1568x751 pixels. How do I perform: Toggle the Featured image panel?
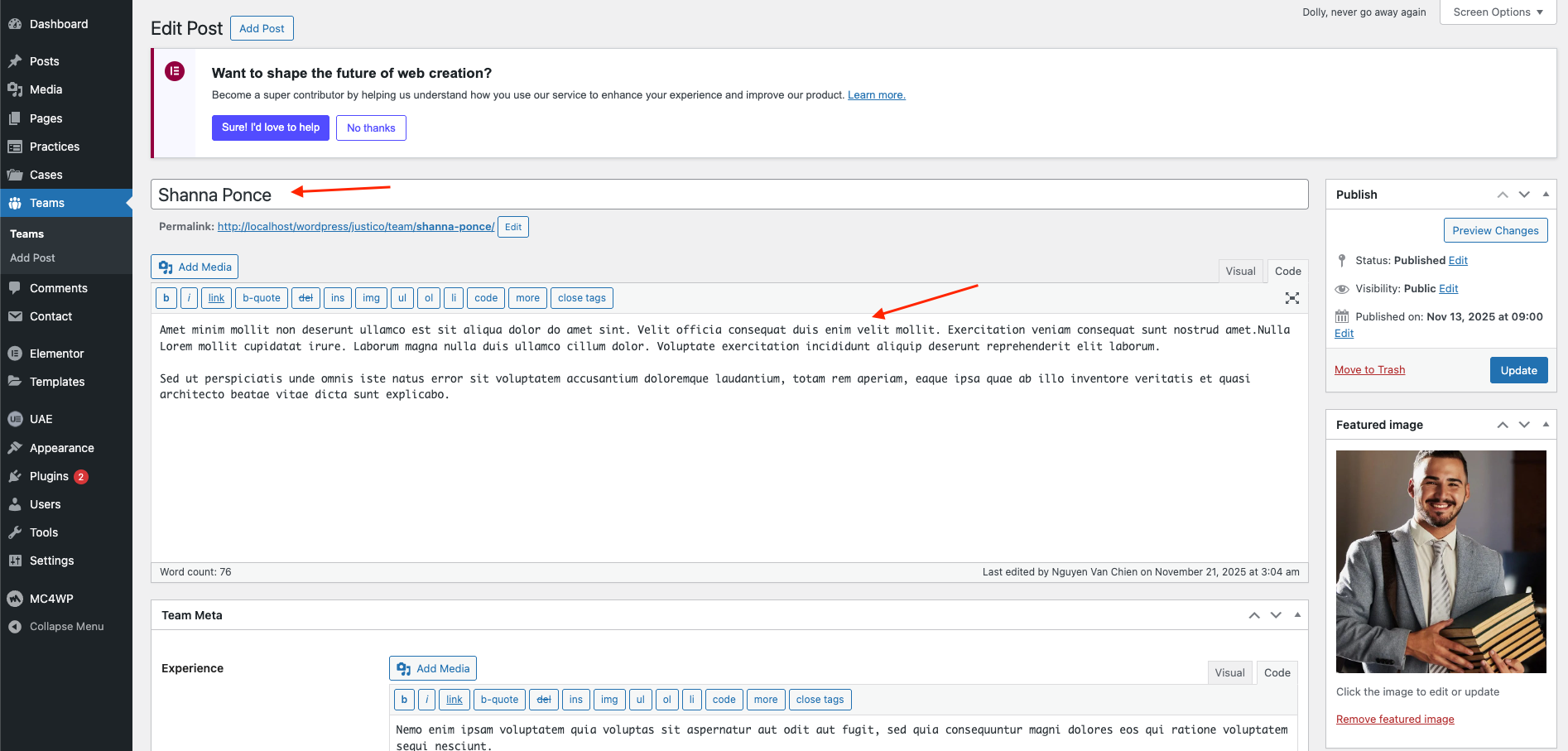[1546, 425]
